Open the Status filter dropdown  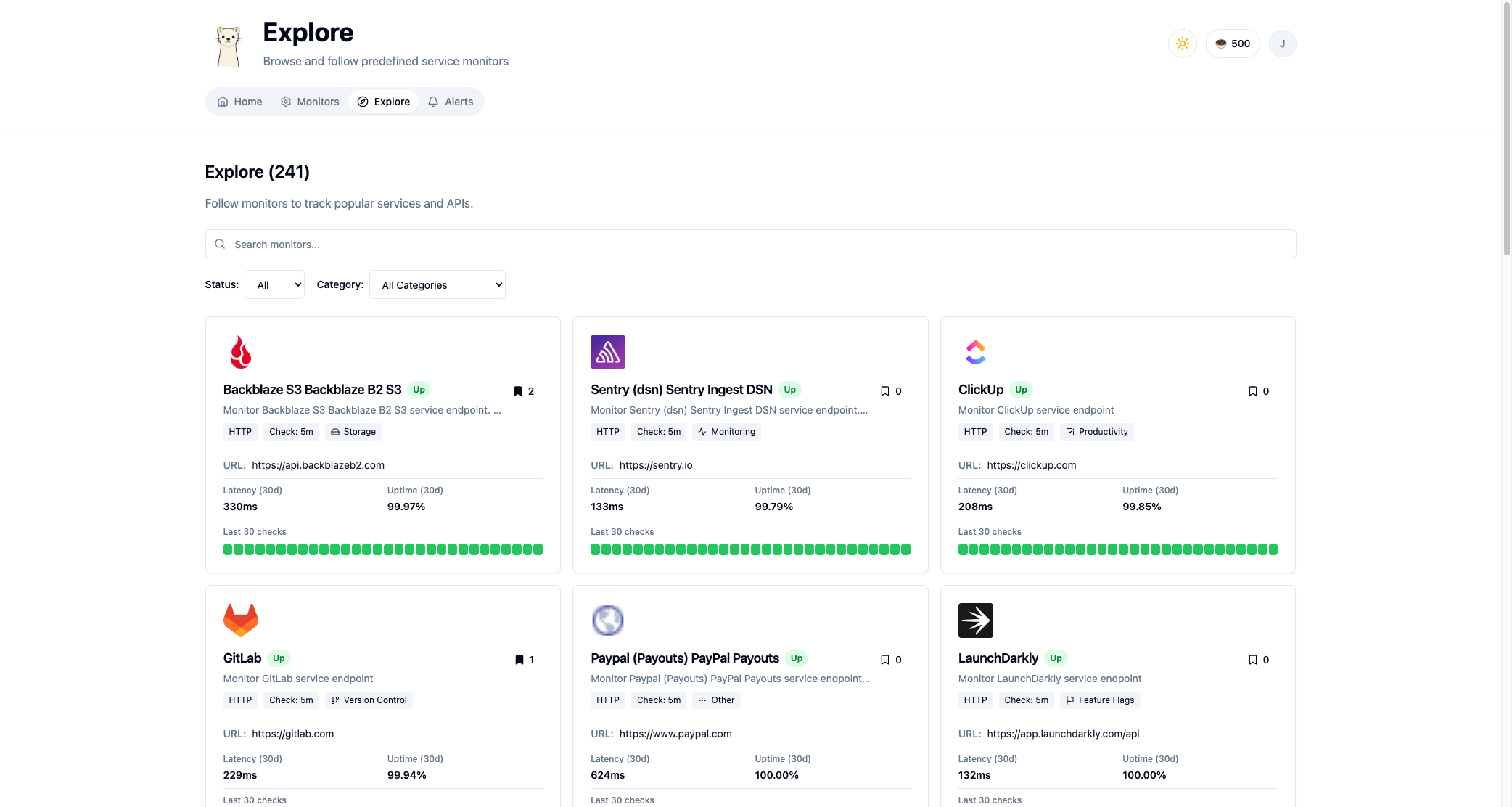tap(274, 284)
